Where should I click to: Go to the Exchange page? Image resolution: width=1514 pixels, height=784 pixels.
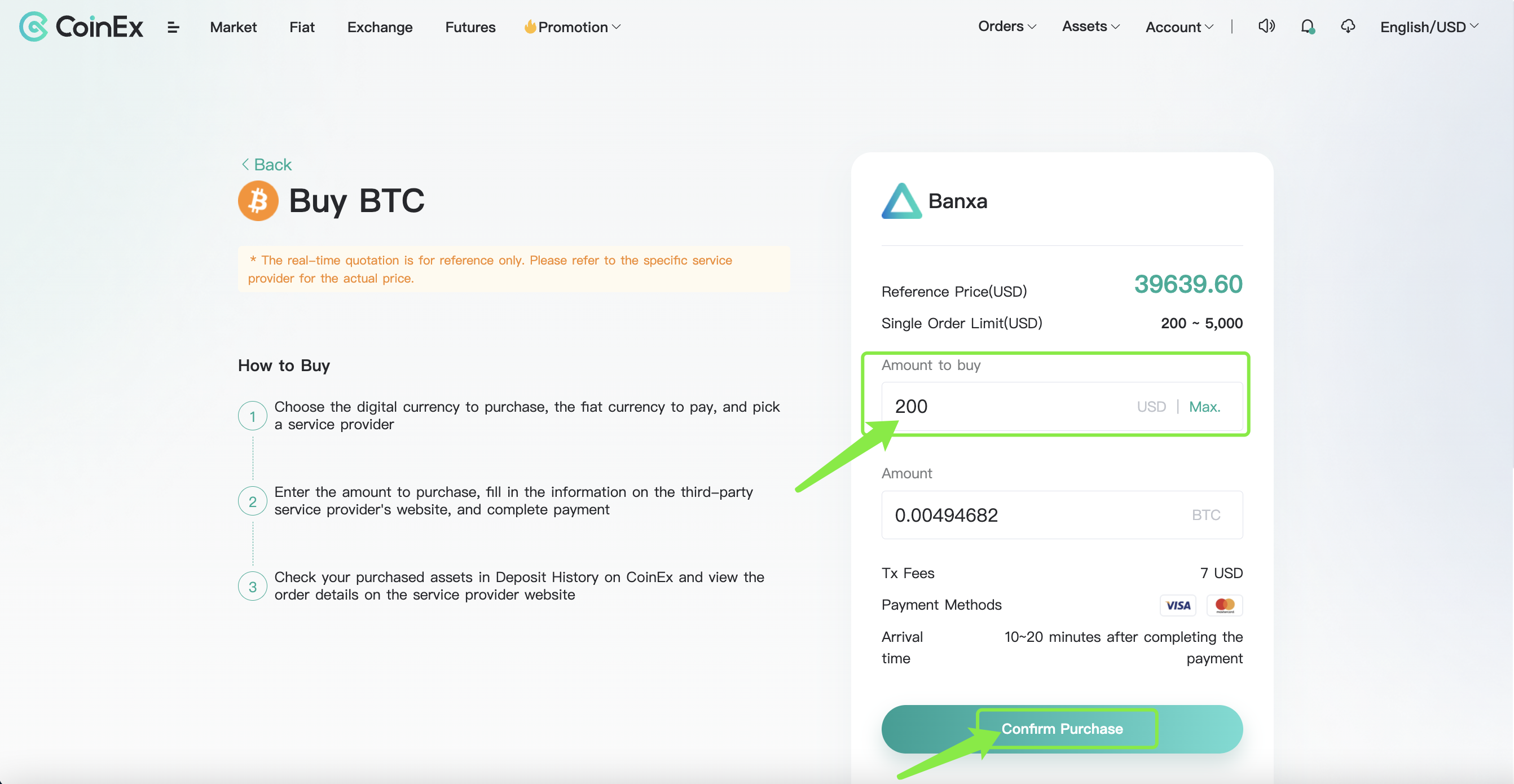(x=380, y=27)
